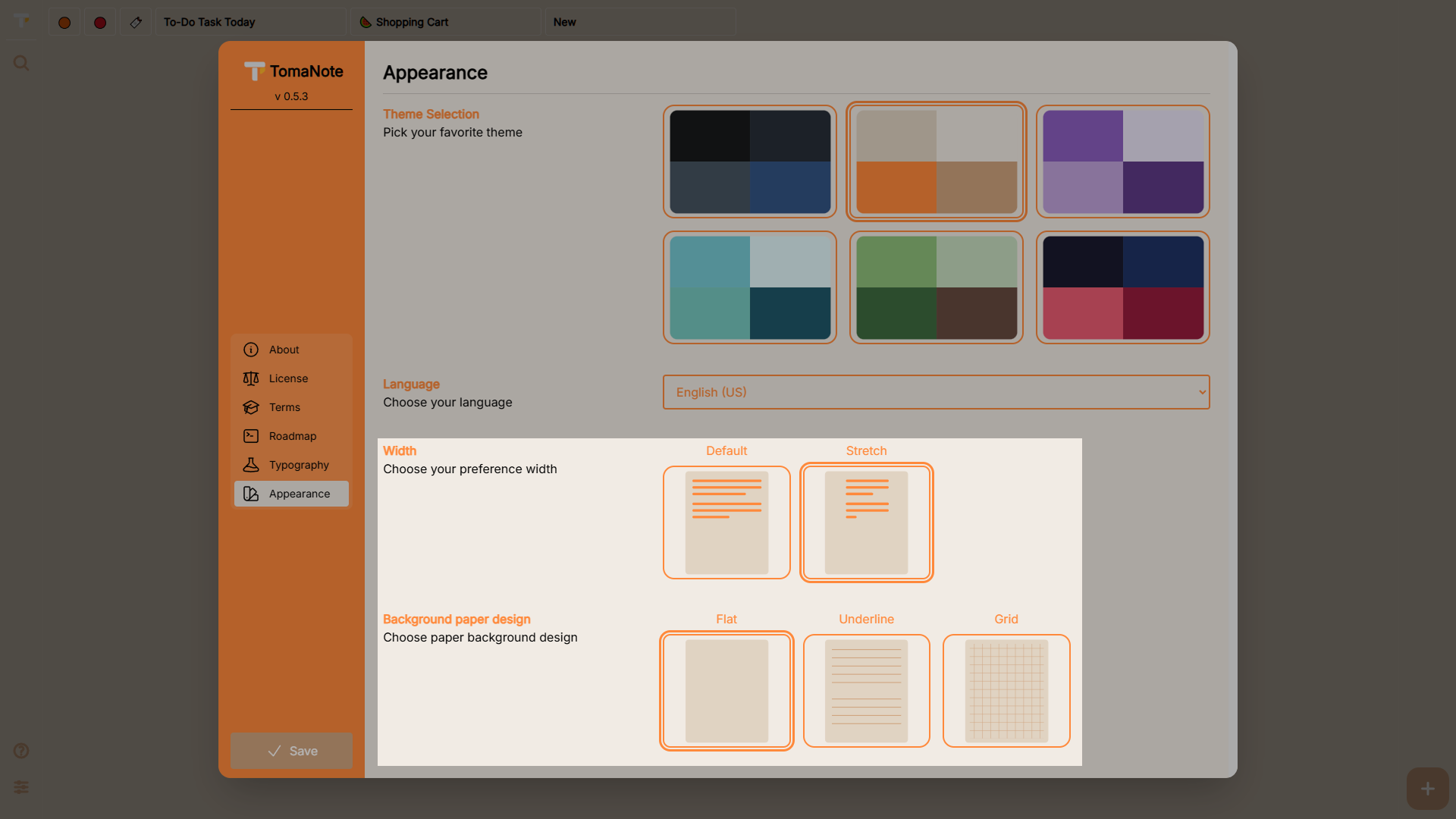Viewport: 1456px width, 819px height.
Task: Choose the Flat paper background
Action: [x=726, y=691]
